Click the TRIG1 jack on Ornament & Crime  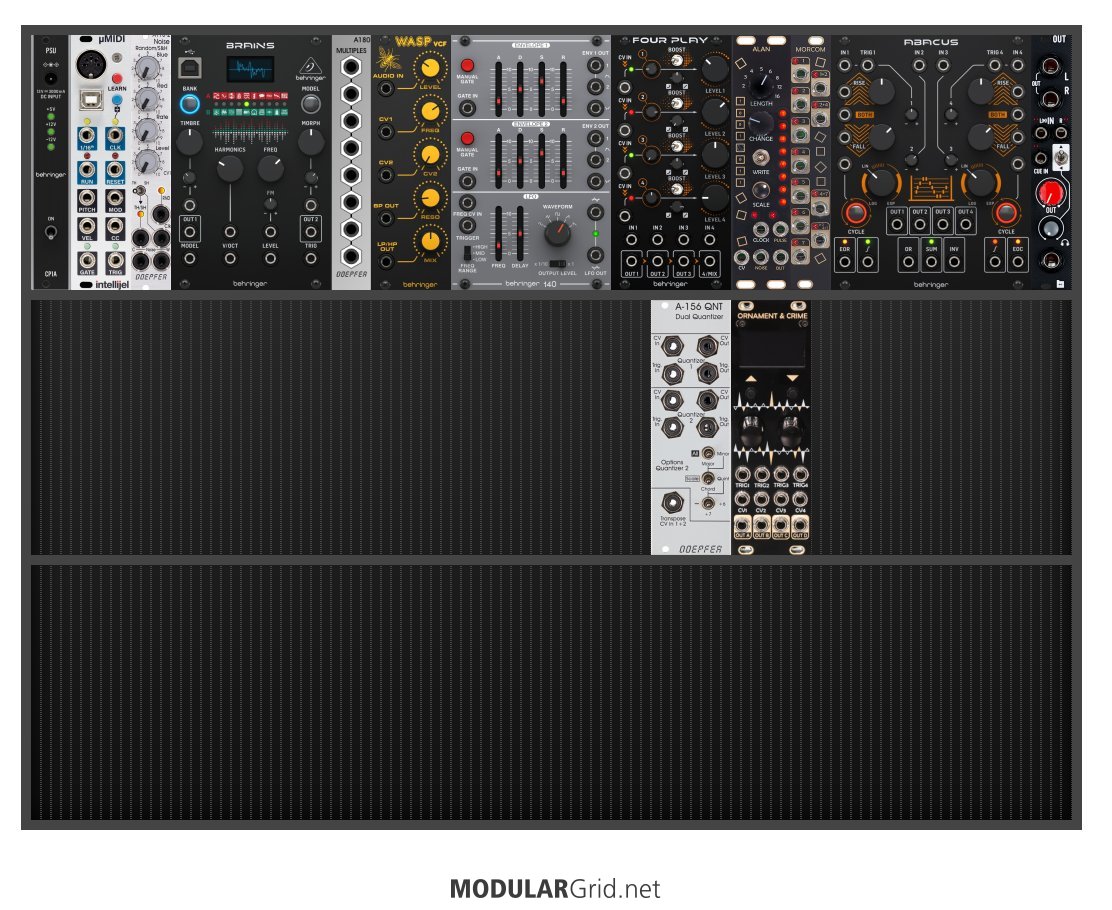(743, 474)
